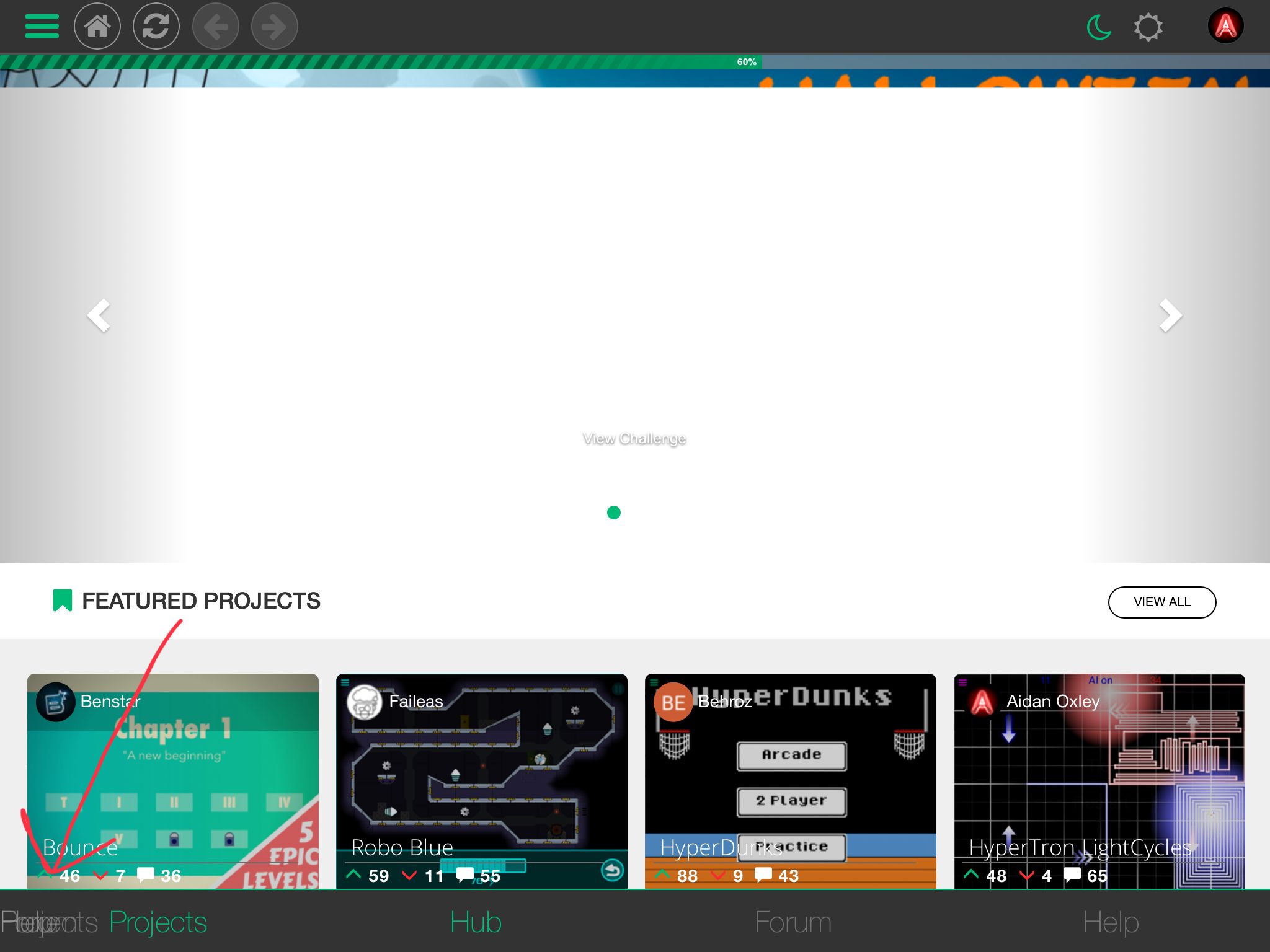This screenshot has width=1270, height=952.
Task: Show previous carousel slide
Action: click(x=99, y=315)
